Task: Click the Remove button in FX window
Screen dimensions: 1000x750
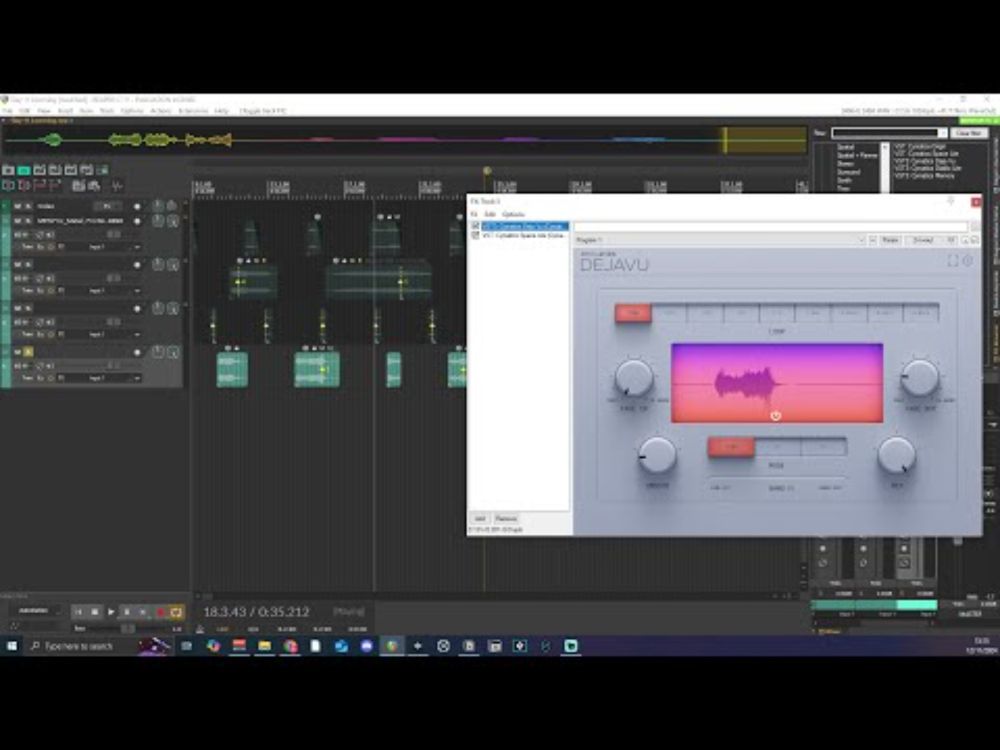Action: 506,518
